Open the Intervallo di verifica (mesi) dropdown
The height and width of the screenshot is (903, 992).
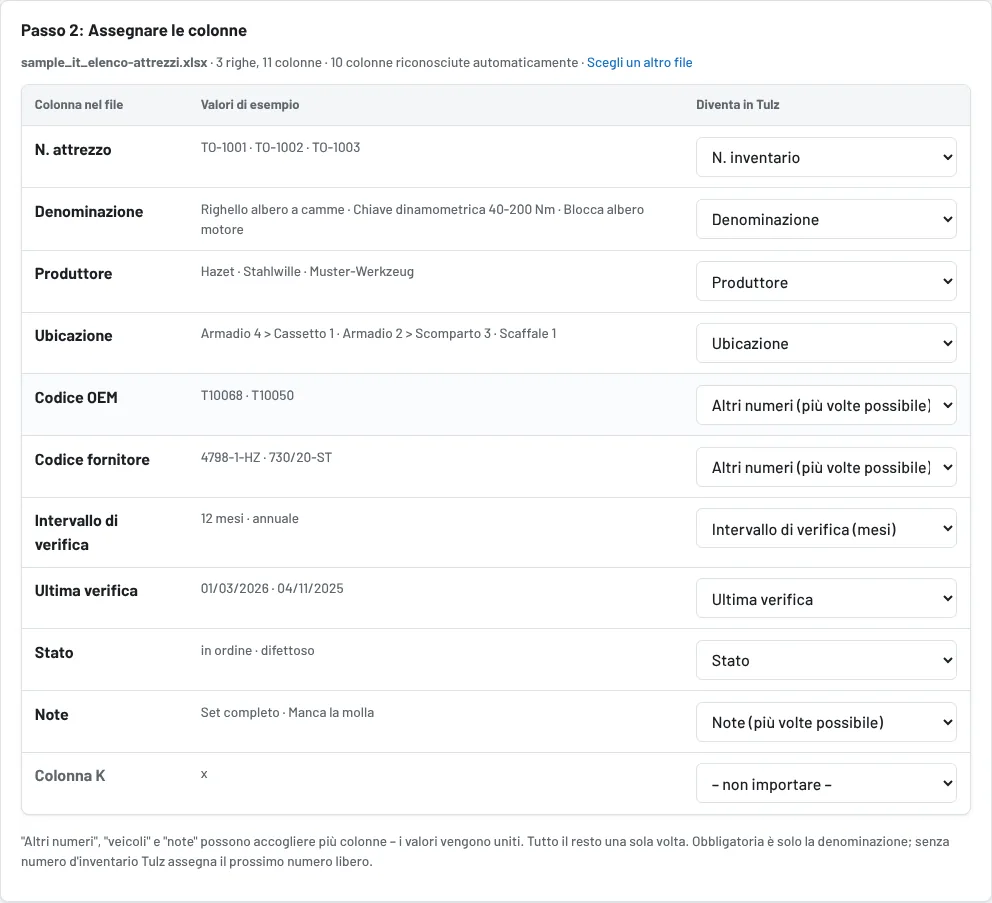pyautogui.click(x=826, y=528)
